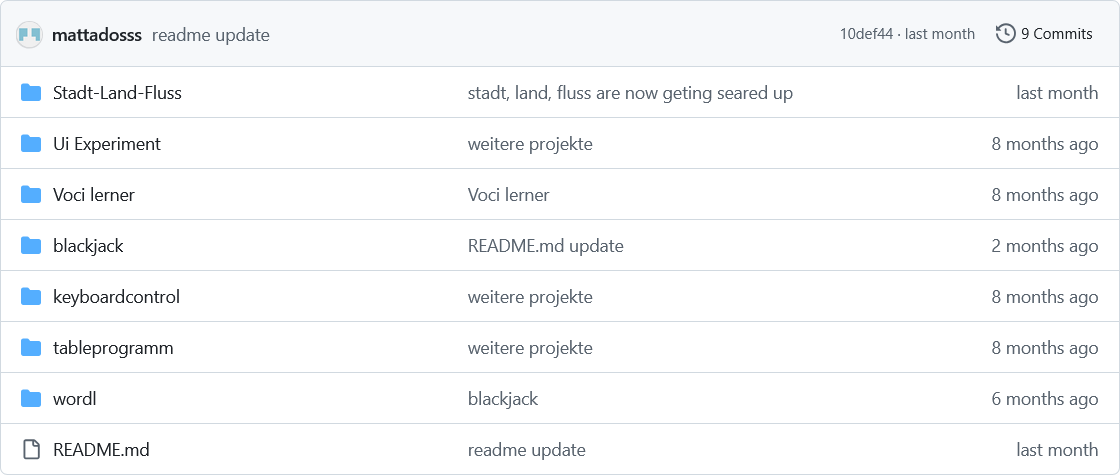The width and height of the screenshot is (1120, 475).
Task: Open the Stadt-Land-Fluss folder name
Action: point(117,93)
